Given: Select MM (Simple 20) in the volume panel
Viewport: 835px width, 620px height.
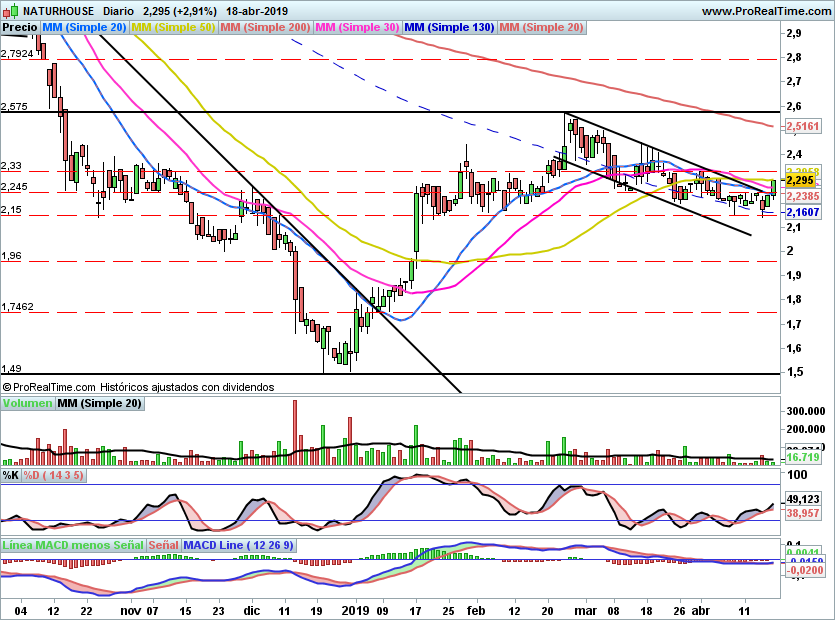Looking at the screenshot, I should click(x=99, y=404).
